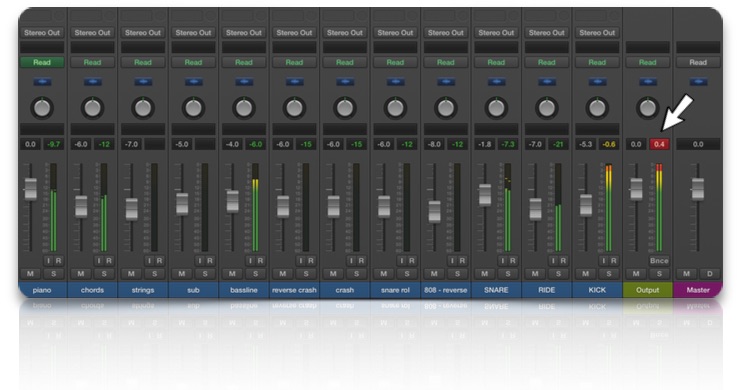Record-enable the piano channel

coord(59,261)
